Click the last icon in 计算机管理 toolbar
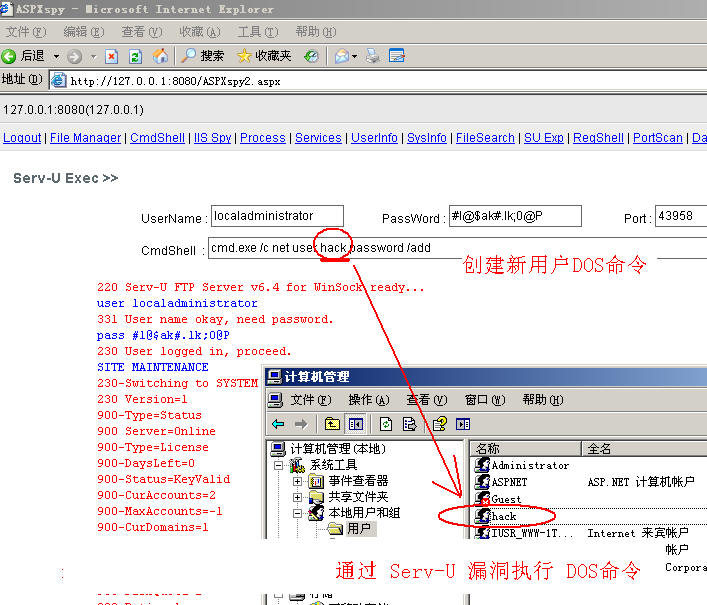This screenshot has height=605, width=707. click(x=463, y=424)
